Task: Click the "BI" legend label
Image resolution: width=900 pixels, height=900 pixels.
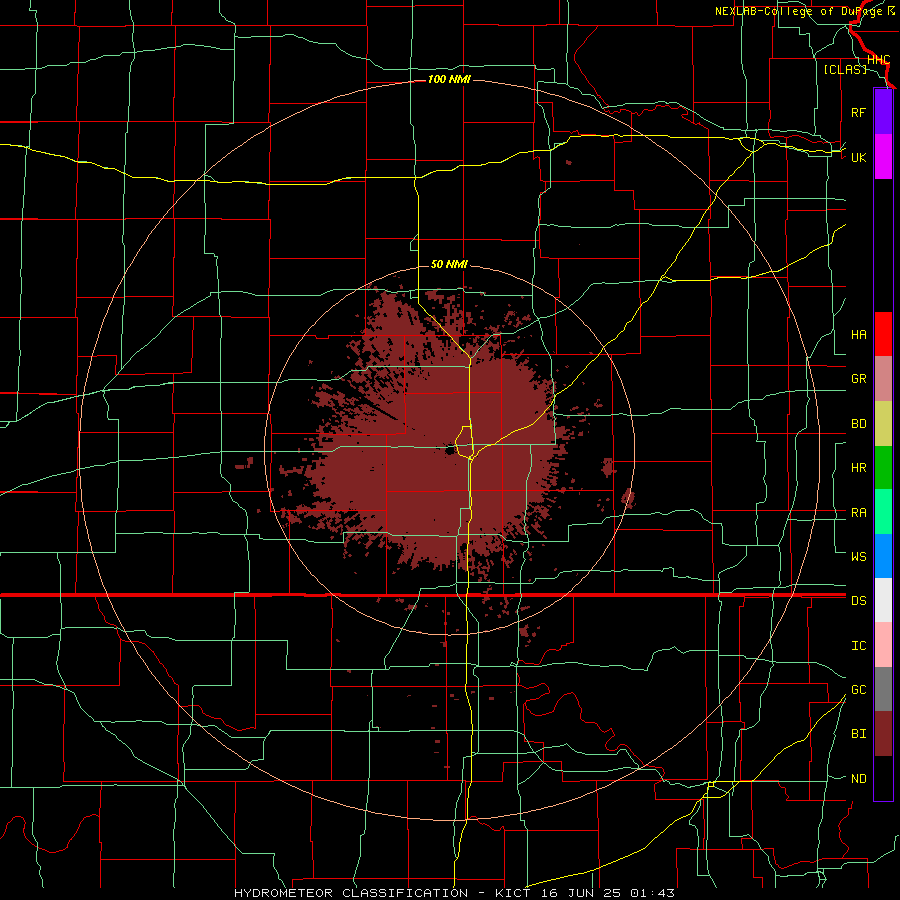Action: click(858, 734)
